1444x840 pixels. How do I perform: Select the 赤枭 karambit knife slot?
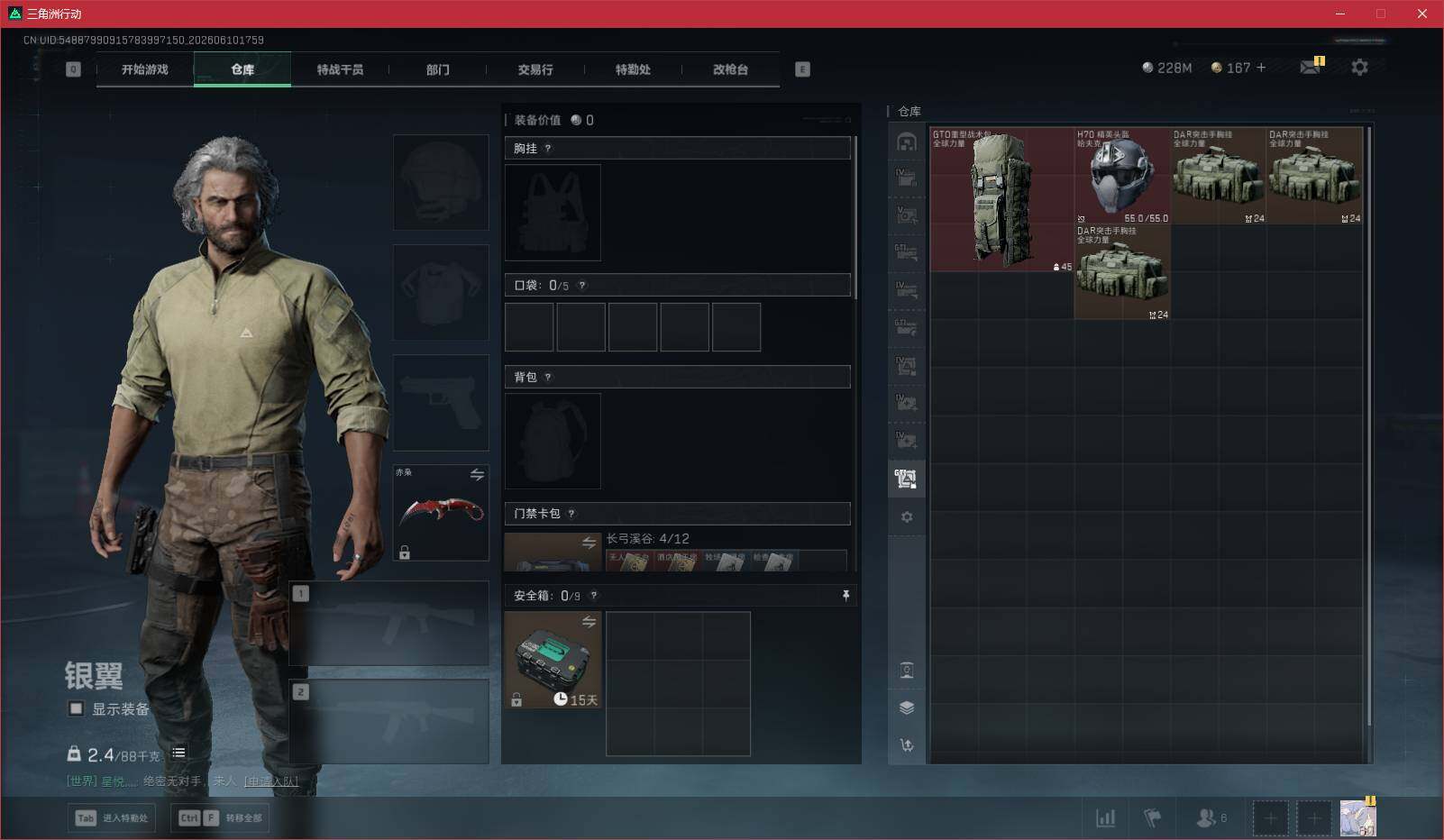pyautogui.click(x=441, y=513)
